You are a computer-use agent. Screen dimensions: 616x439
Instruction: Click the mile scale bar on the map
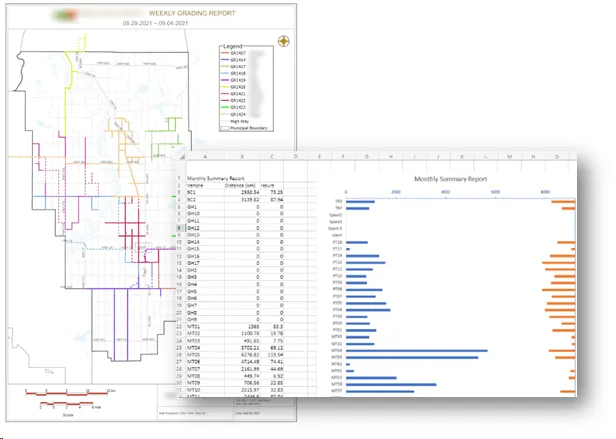[66, 404]
